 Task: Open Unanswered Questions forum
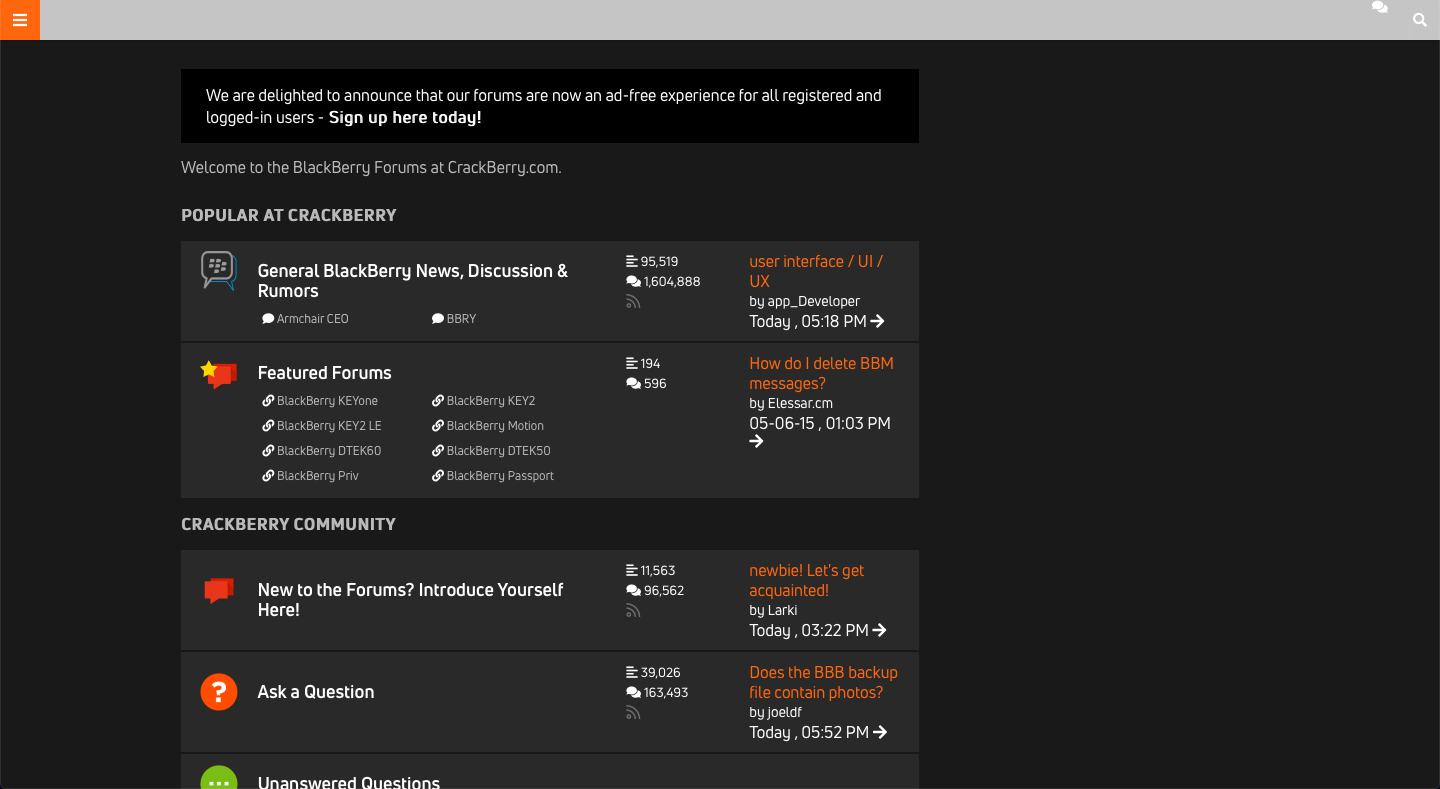349,781
